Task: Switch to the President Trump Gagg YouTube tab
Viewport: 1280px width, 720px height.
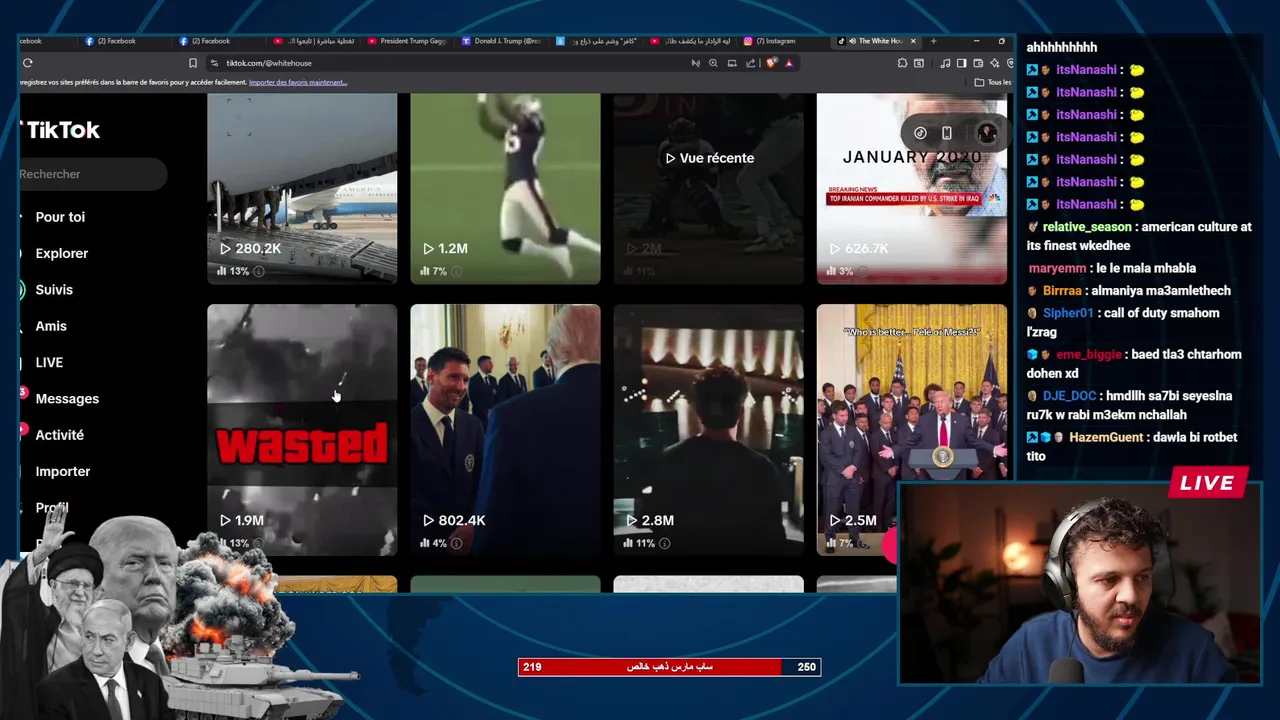Action: pos(408,41)
